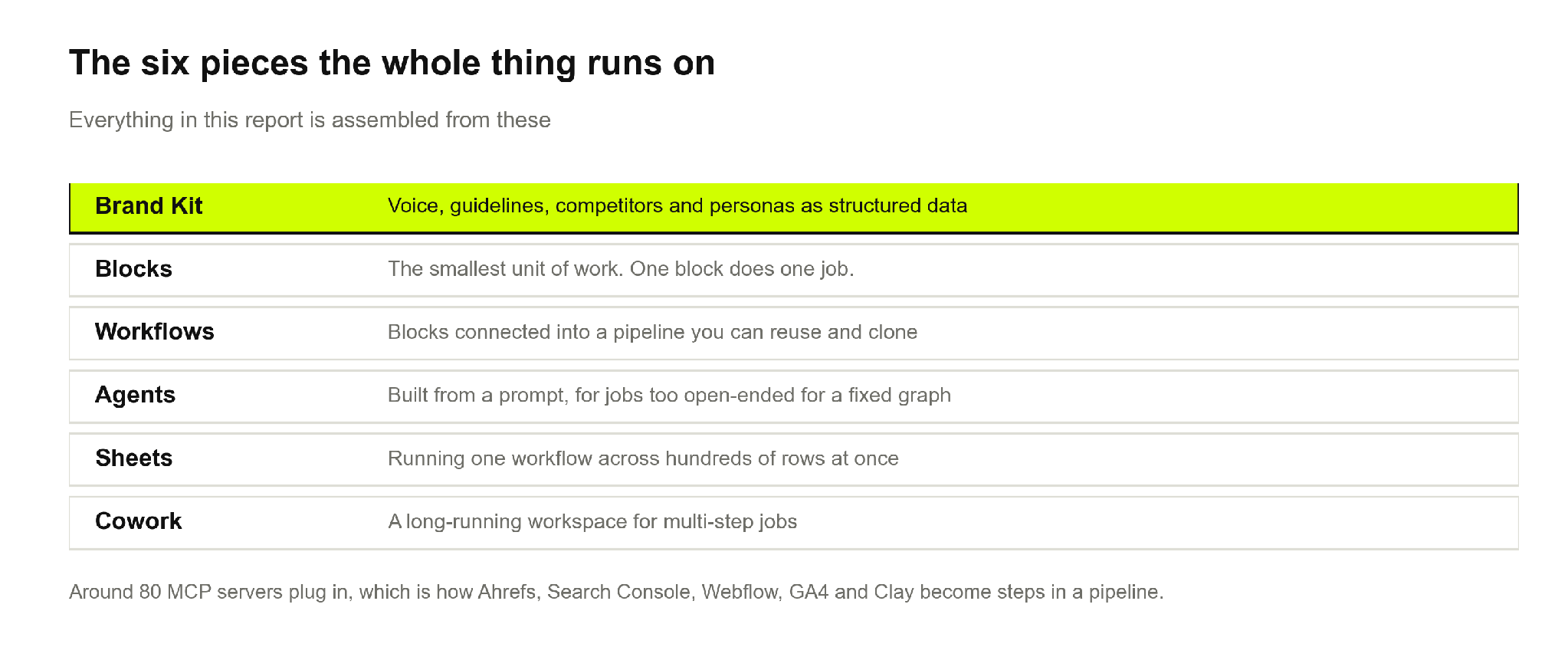This screenshot has width=1568, height=670.
Task: Select the Agents row label
Action: pyautogui.click(x=135, y=395)
